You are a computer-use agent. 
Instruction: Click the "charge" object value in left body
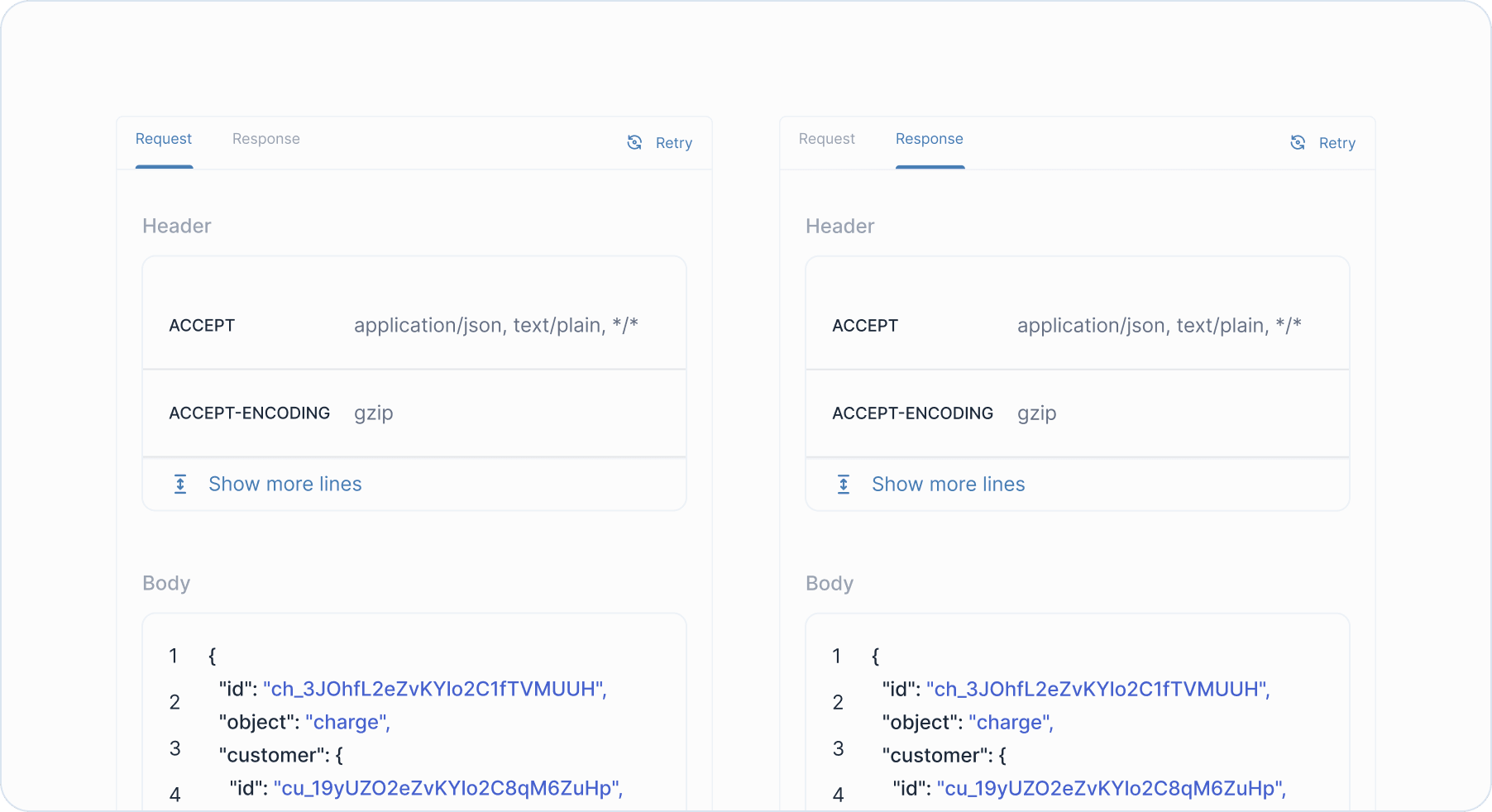(347, 722)
